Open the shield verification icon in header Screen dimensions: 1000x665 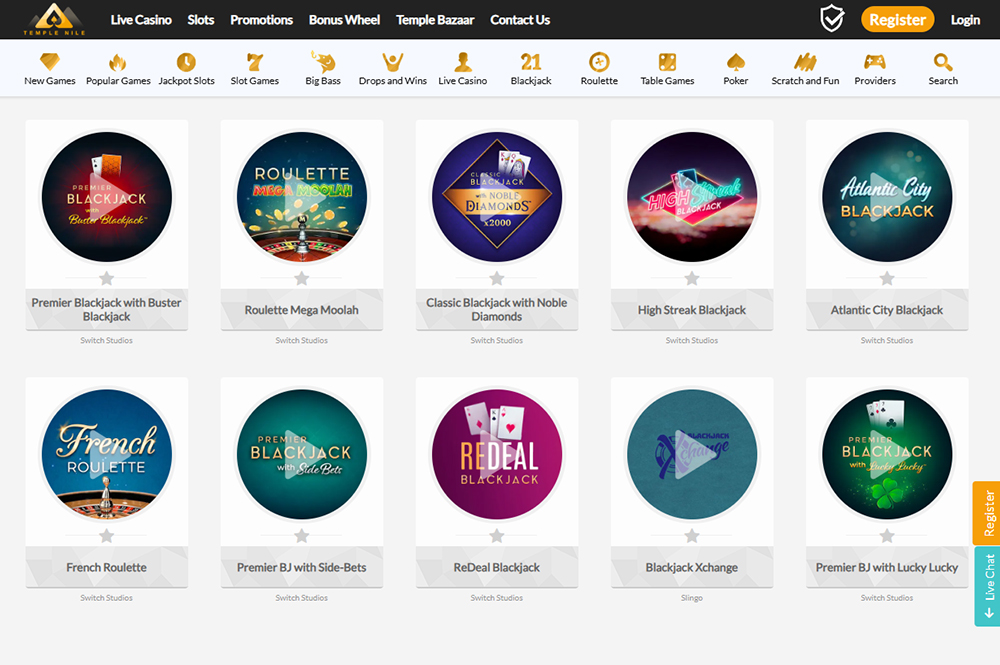click(x=832, y=19)
